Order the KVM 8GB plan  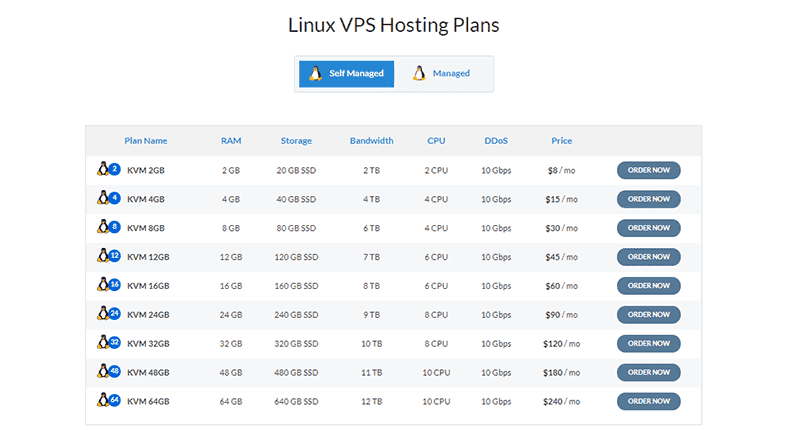[x=648, y=228]
